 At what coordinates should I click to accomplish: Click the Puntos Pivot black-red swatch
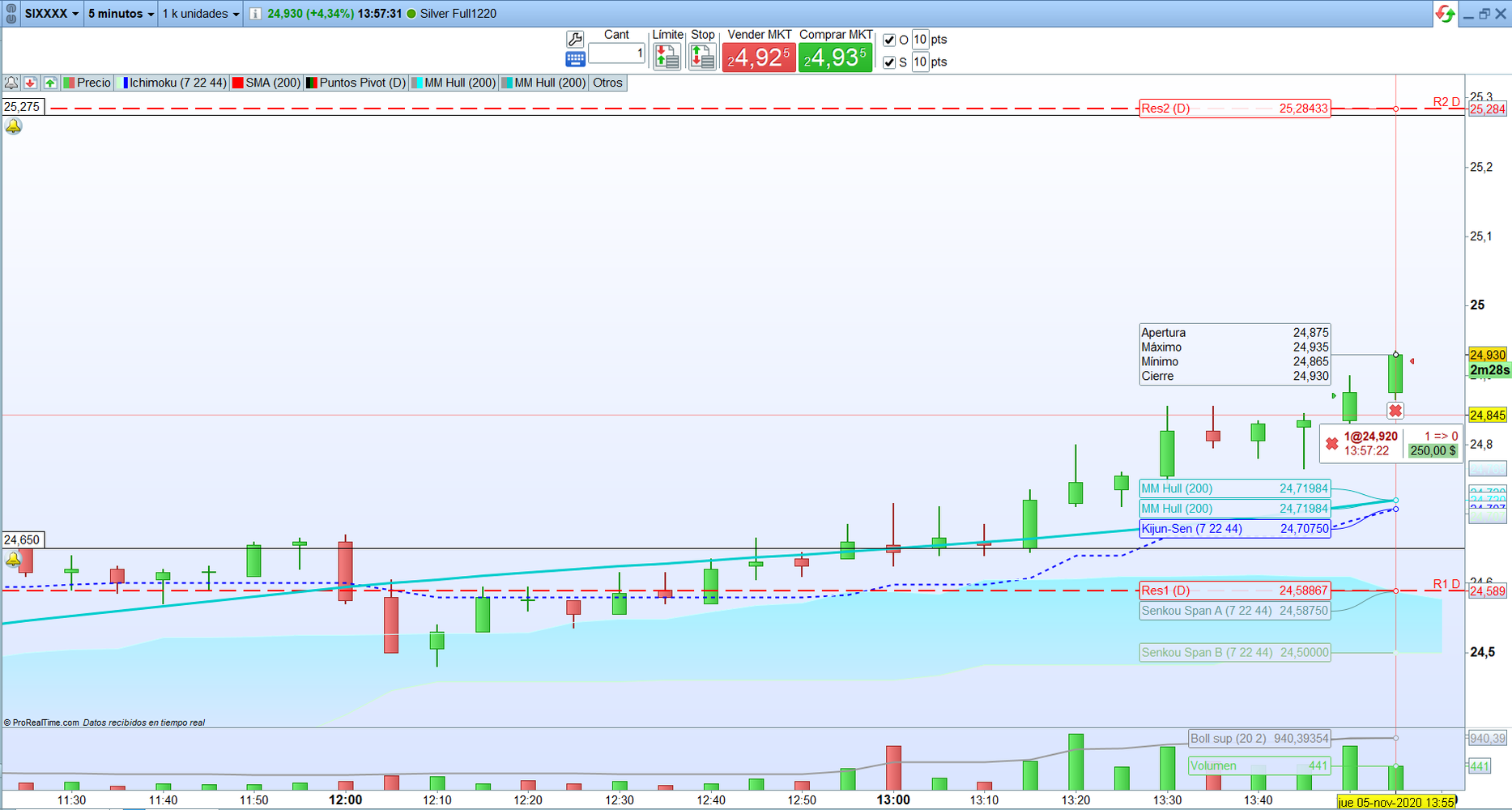(x=311, y=83)
